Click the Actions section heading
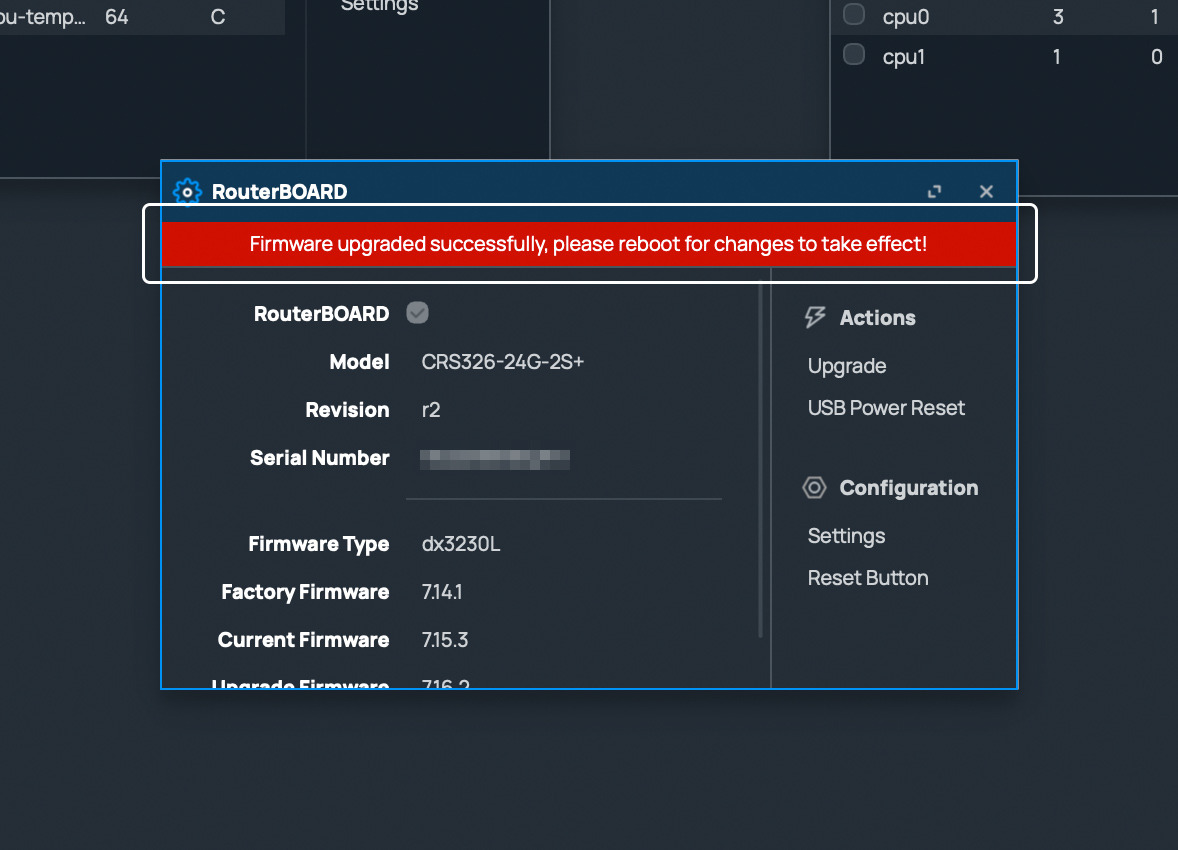This screenshot has width=1178, height=850. click(x=877, y=318)
